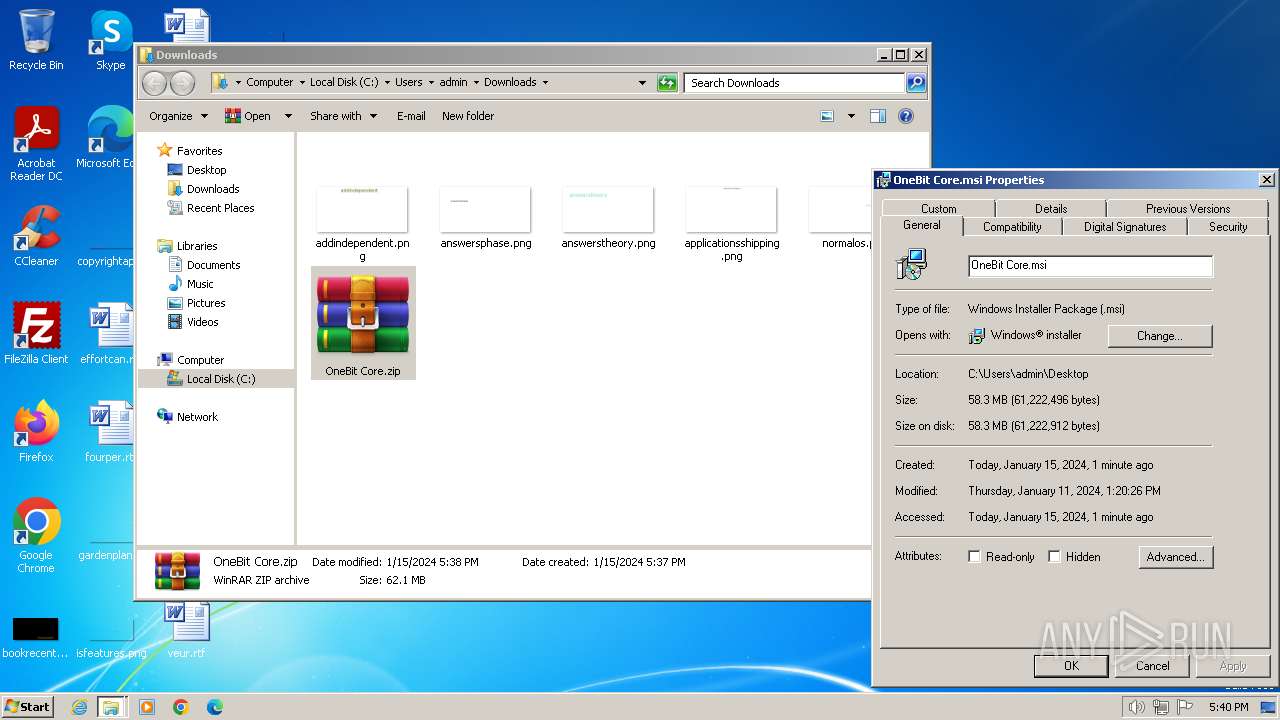Image resolution: width=1280 pixels, height=720 pixels.
Task: Click the Explorer back navigation button
Action: pos(154,83)
